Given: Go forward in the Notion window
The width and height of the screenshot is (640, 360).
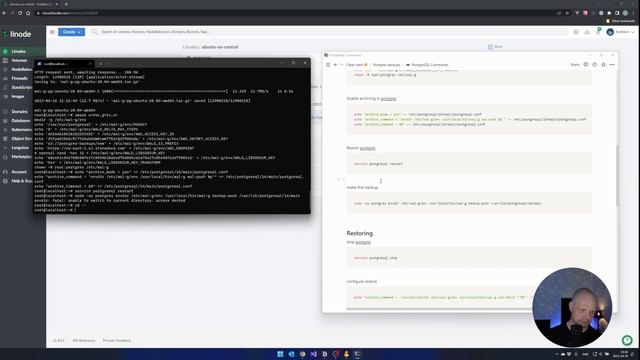Looking at the screenshot, I should [342, 65].
